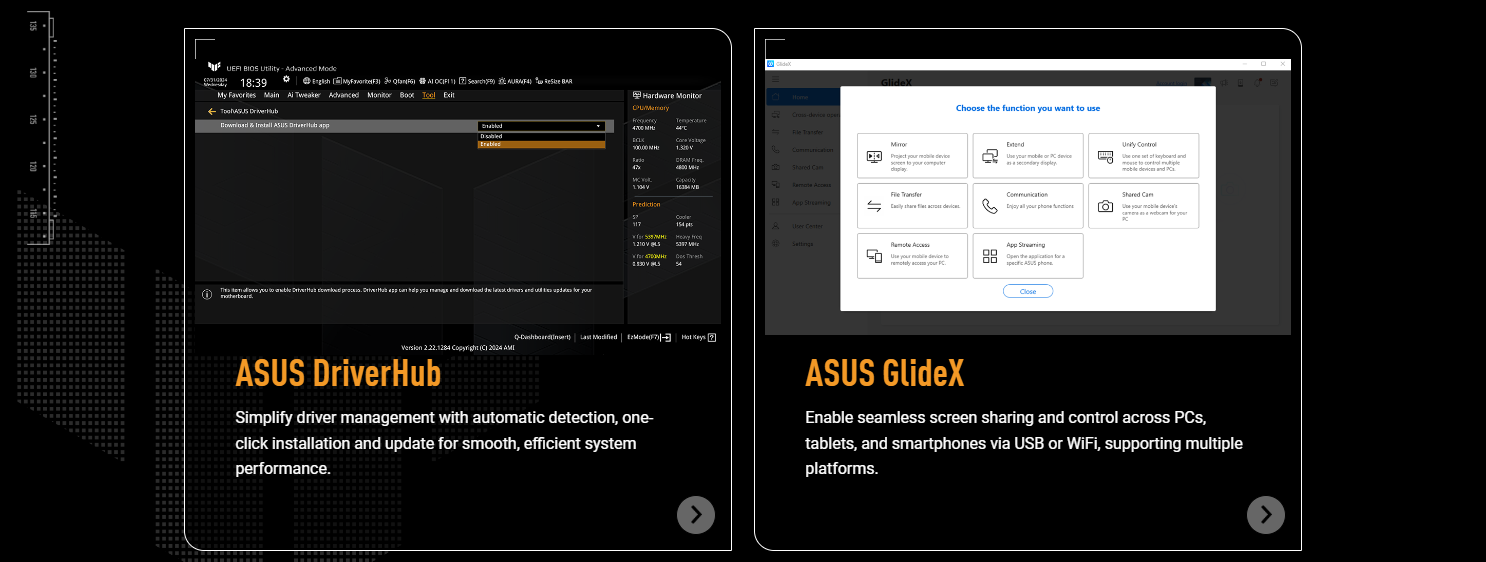1486x562 pixels.
Task: Choose the highlighted Enabled dropdown option
Action: tap(541, 144)
